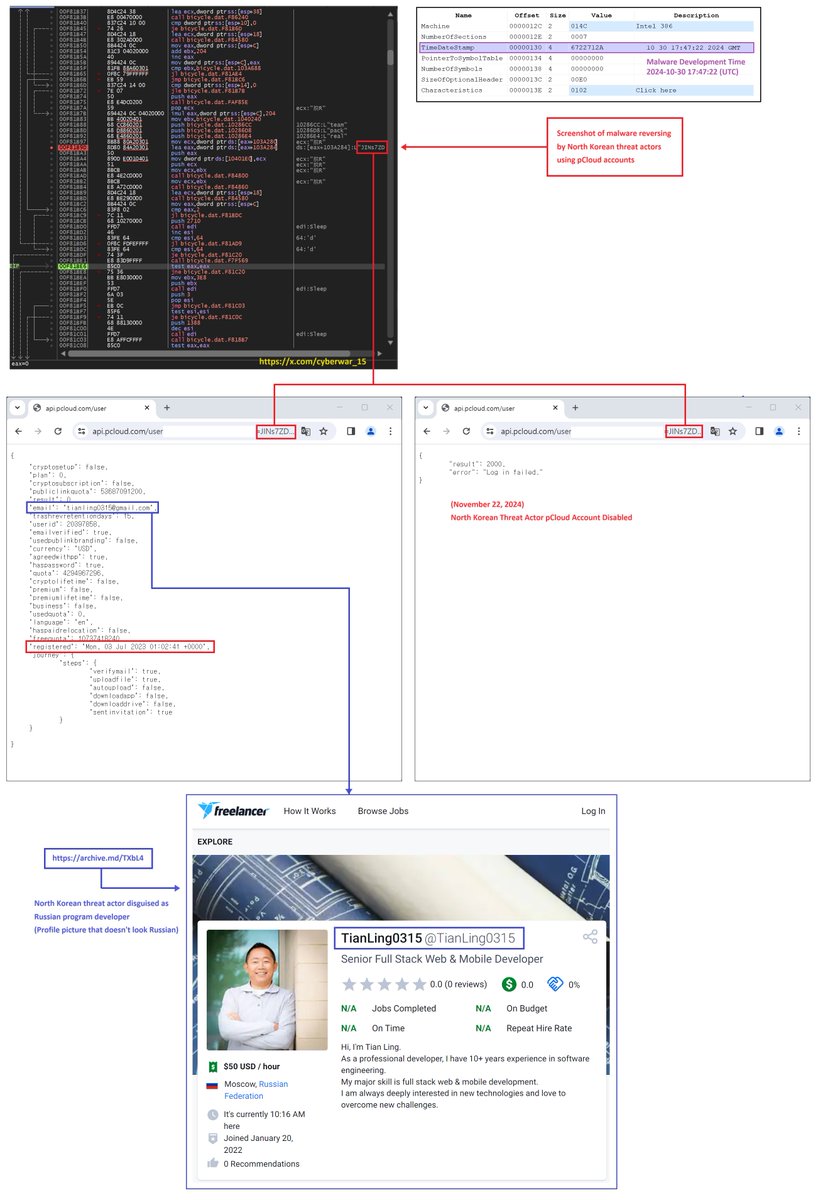The width and height of the screenshot is (818, 1200).
Task: Click the star rating row
Action: pos(383,984)
